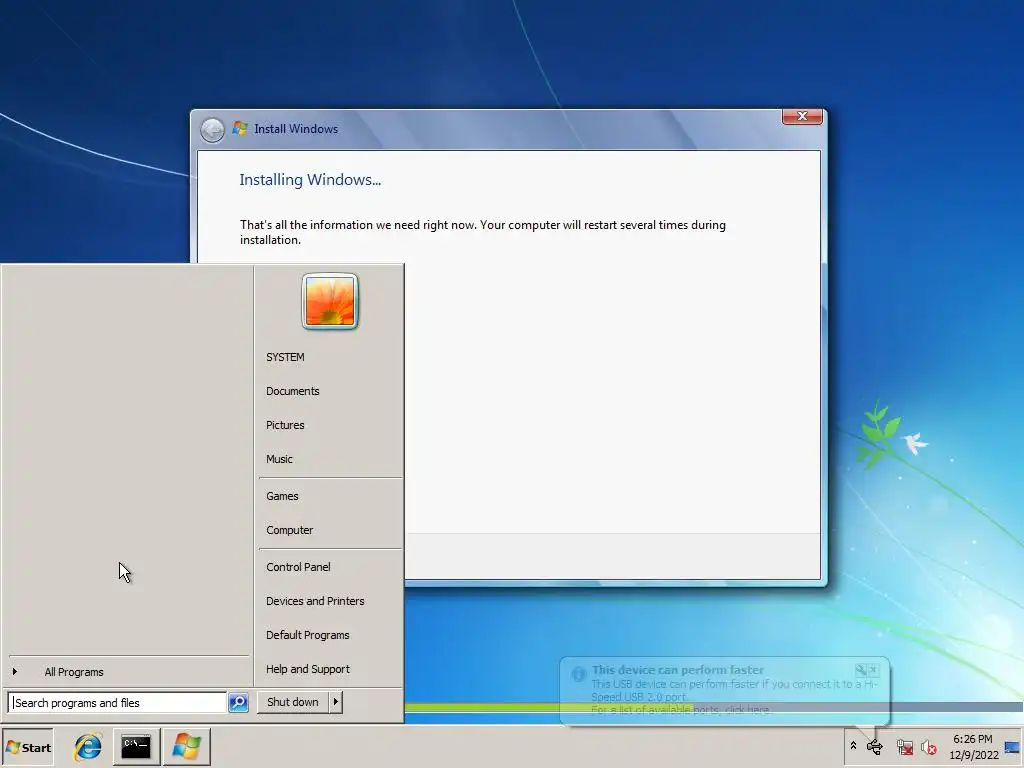
Task: Open Default Programs entry
Action: [x=308, y=635]
